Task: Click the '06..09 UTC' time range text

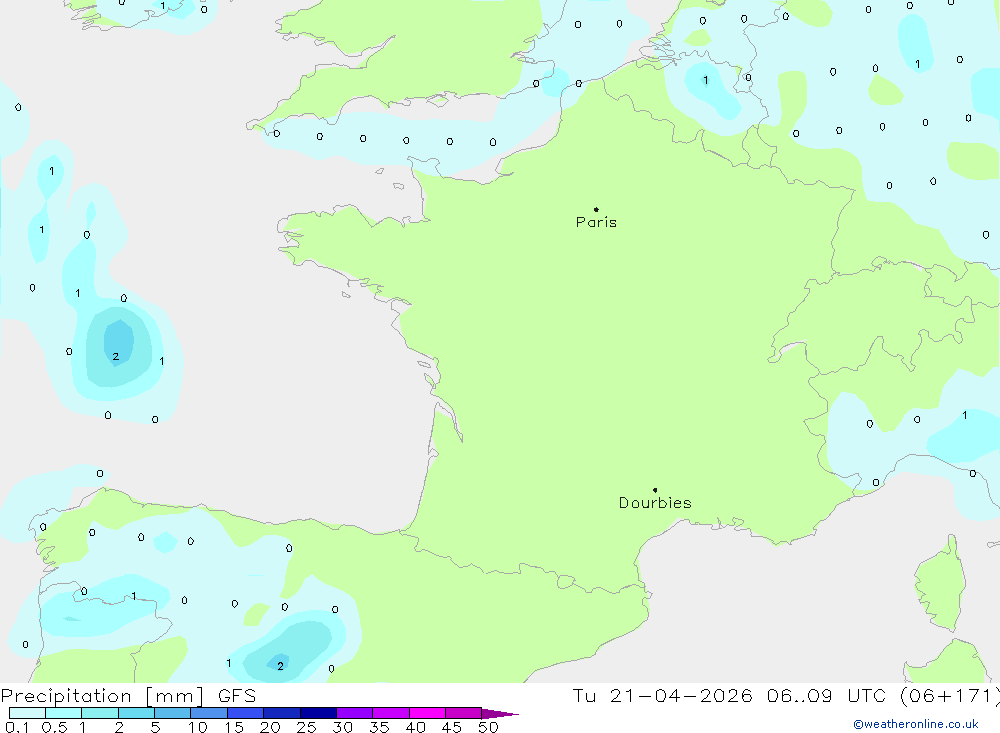Action: point(827,695)
